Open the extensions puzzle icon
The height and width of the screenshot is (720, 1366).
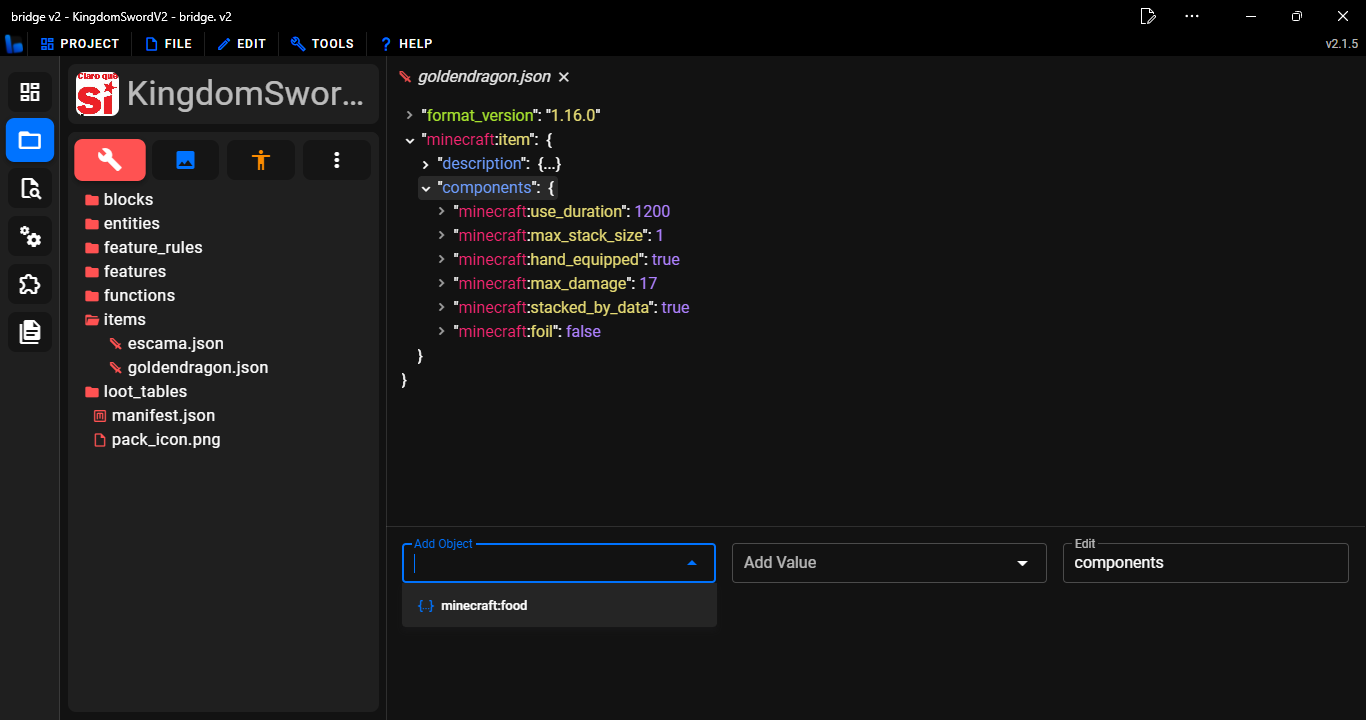(x=29, y=284)
